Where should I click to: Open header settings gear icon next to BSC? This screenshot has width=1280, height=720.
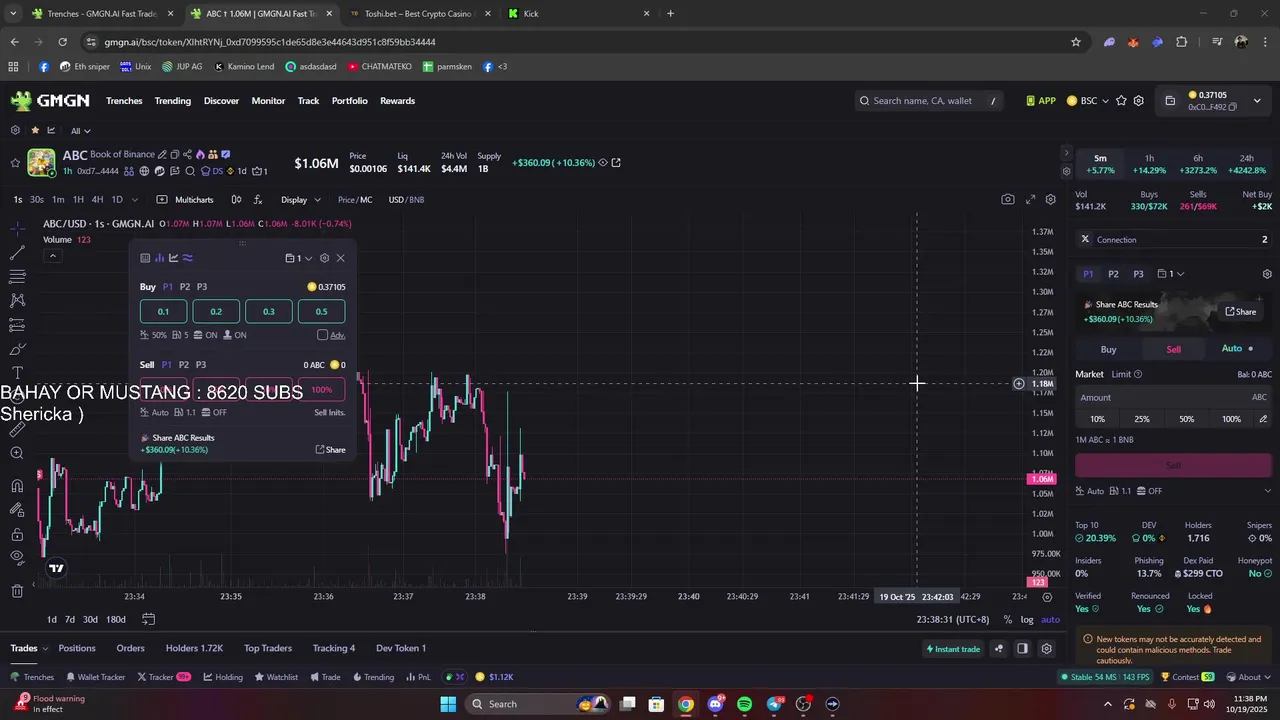point(1138,101)
